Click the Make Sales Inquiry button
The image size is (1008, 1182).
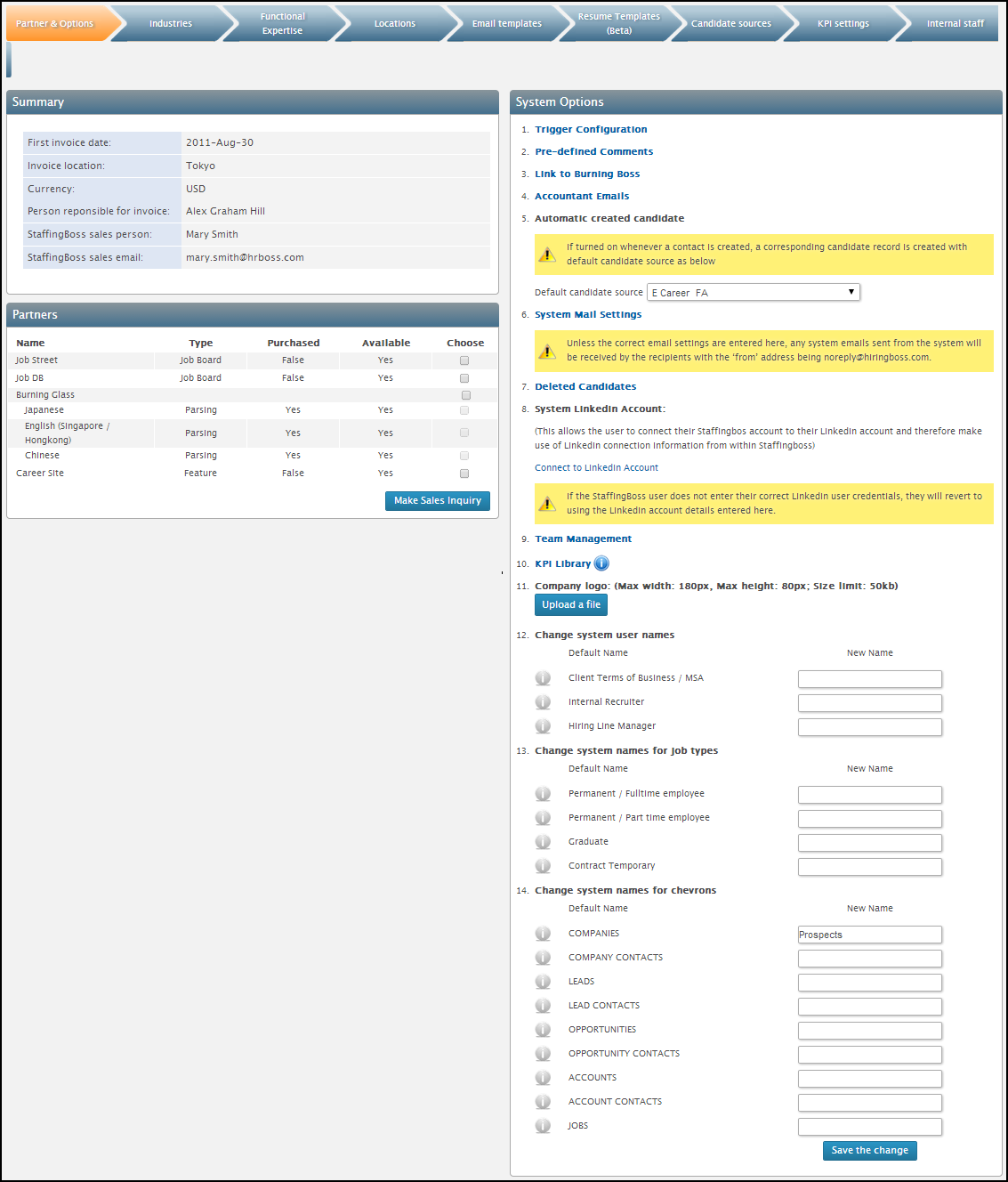click(x=438, y=501)
